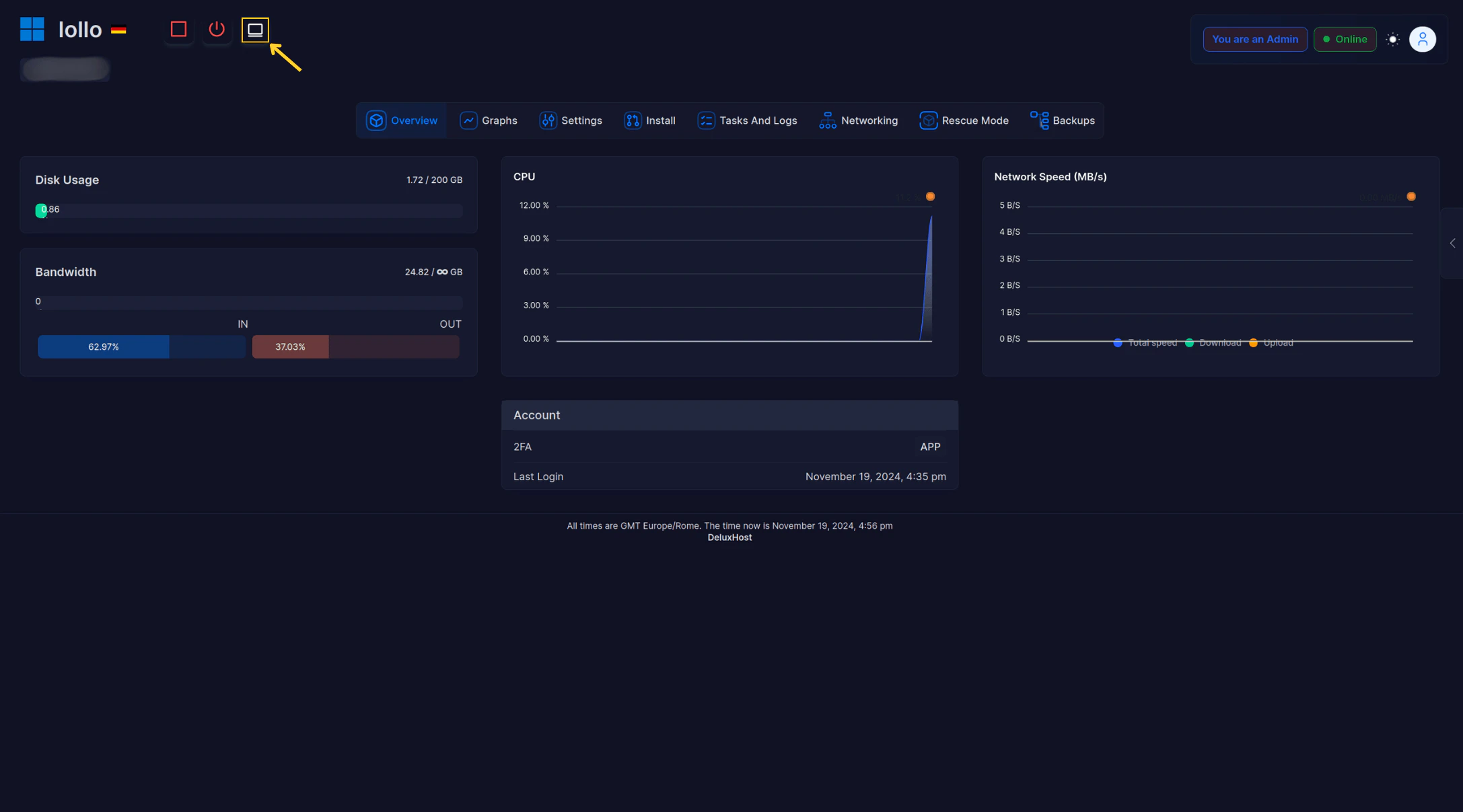Open the user profile avatar icon
Viewport: 1463px width, 812px height.
click(x=1422, y=39)
